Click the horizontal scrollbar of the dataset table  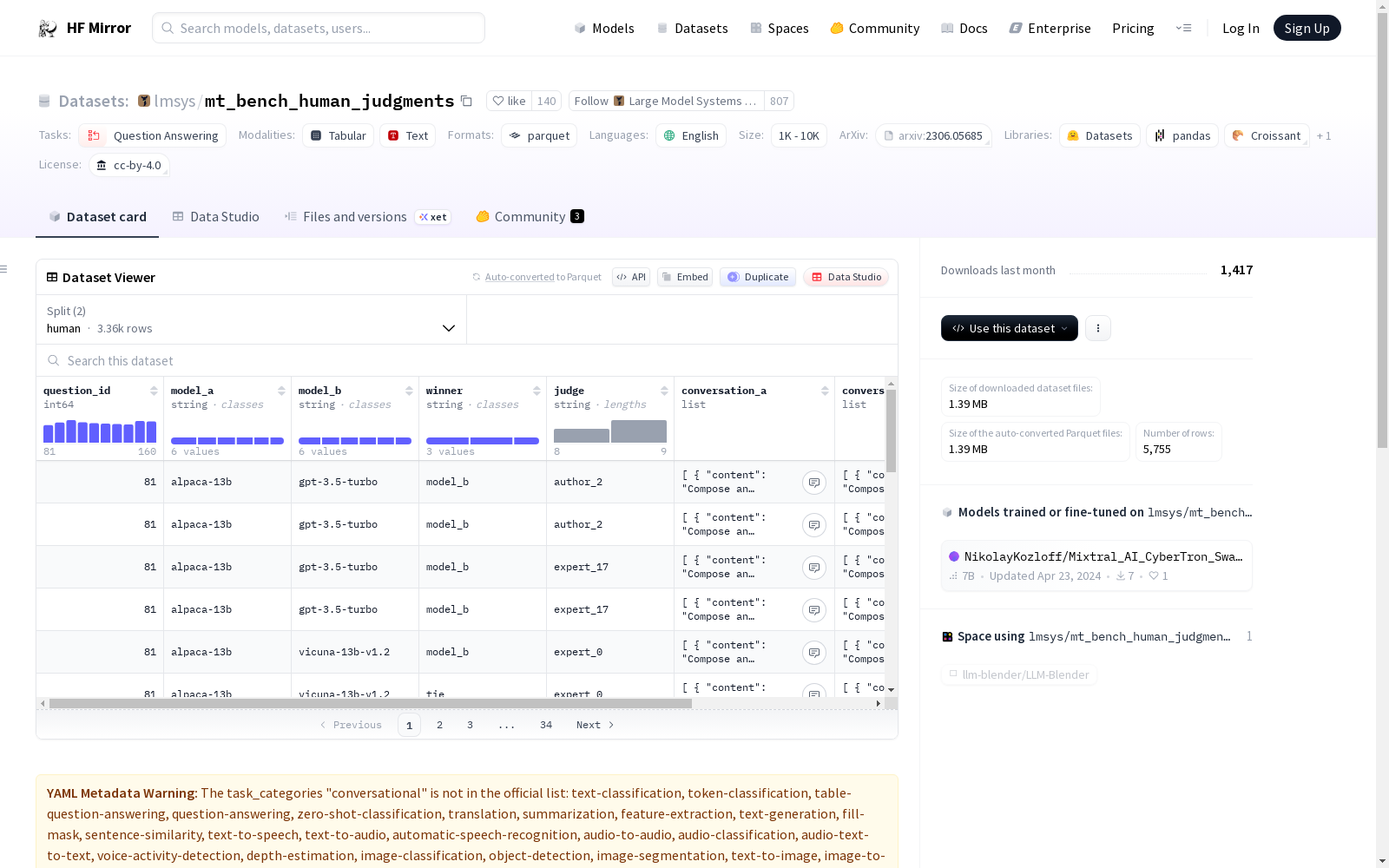[370, 704]
